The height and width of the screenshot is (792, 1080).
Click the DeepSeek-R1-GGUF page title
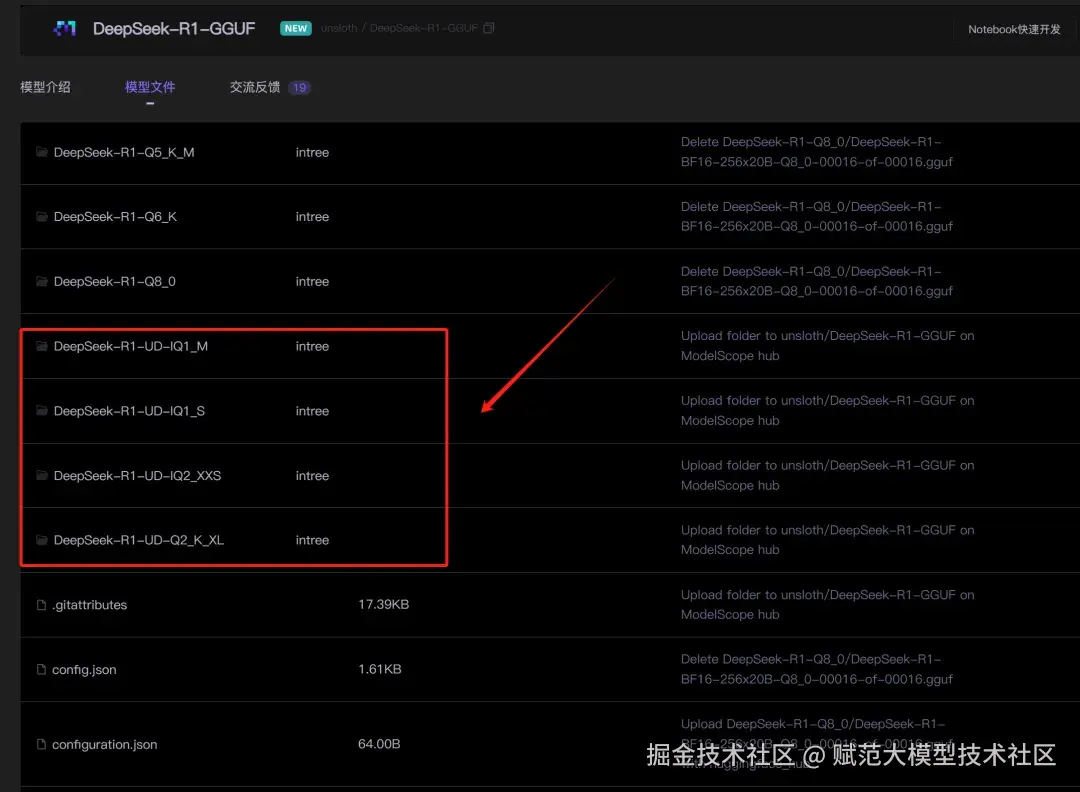click(x=174, y=28)
